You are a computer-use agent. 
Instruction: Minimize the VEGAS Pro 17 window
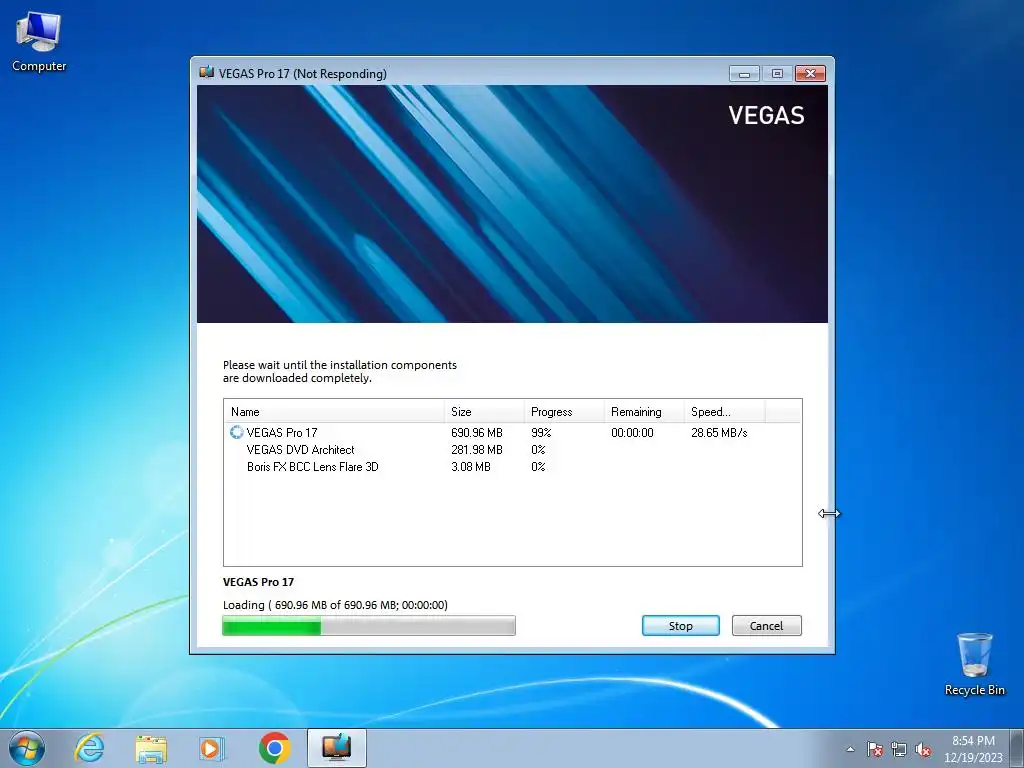point(744,73)
